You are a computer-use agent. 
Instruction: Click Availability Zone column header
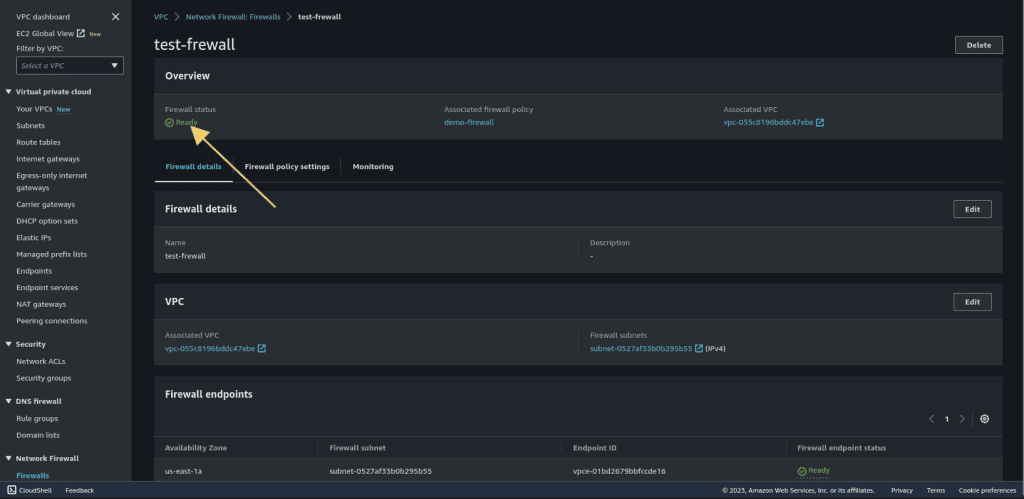[196, 448]
